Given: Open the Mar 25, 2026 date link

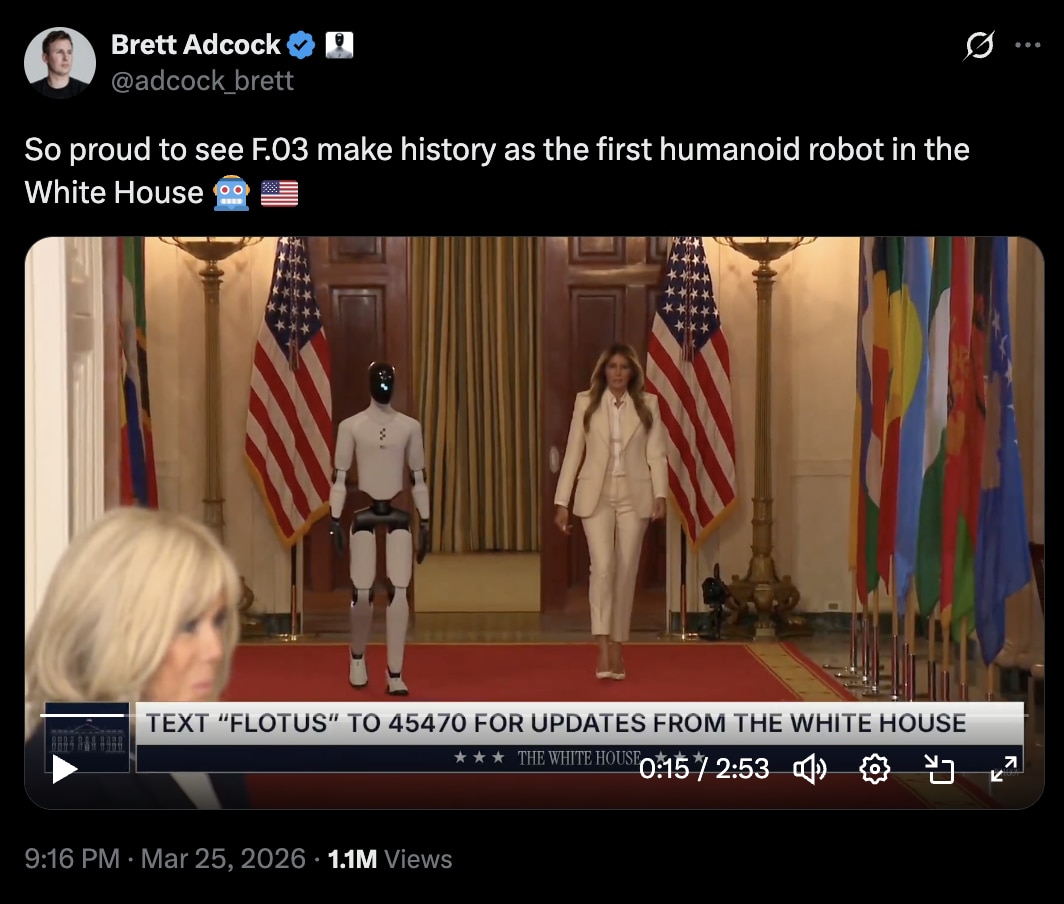Looking at the screenshot, I should tap(223, 859).
